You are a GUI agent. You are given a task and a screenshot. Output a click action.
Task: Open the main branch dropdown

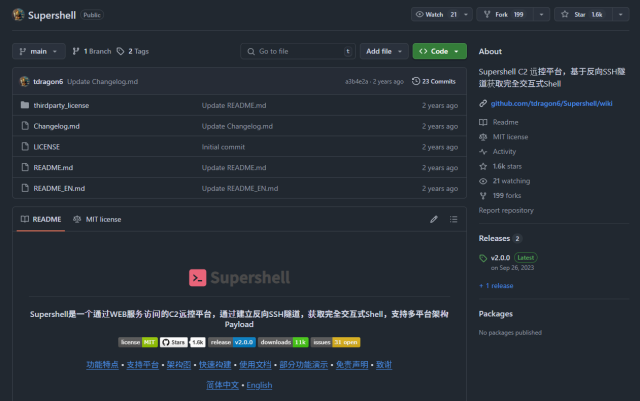tap(39, 51)
